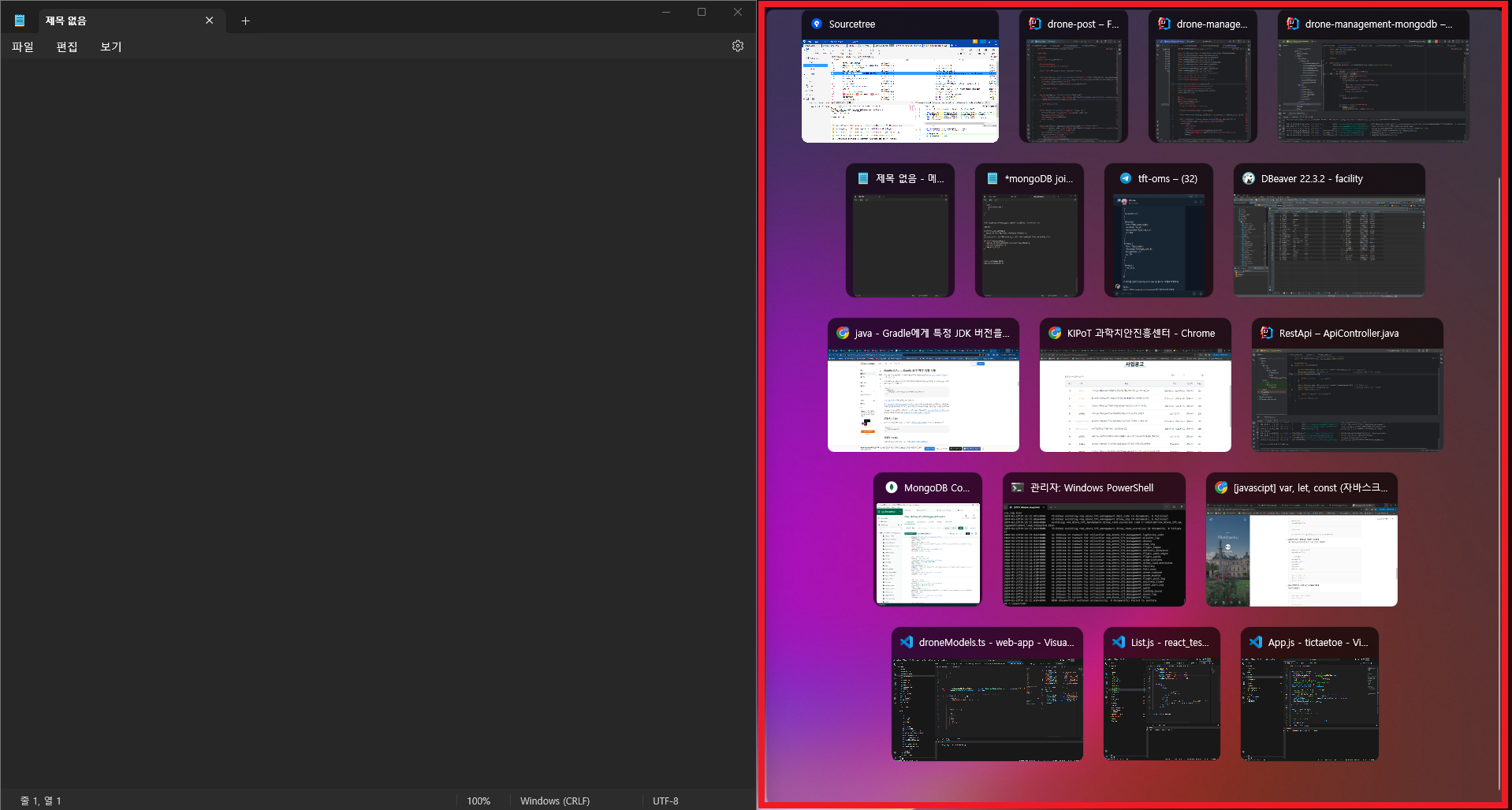Select the 'tft-oms – (32)' Telegram window
This screenshot has width=1512, height=810.
pos(1159,230)
